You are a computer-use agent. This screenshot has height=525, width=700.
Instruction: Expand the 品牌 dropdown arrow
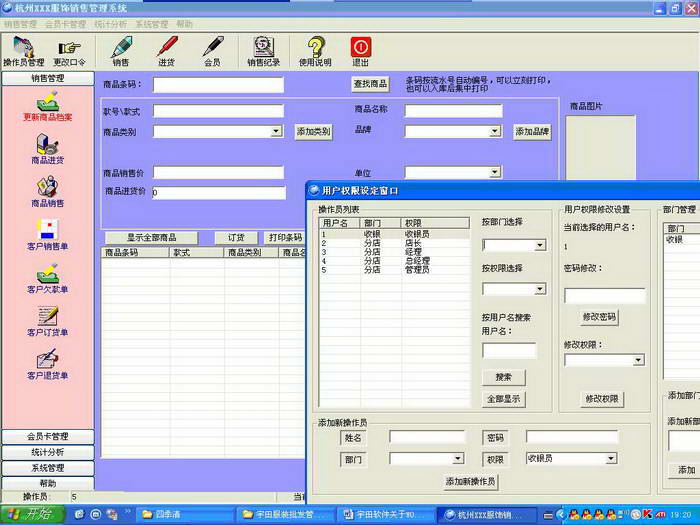coord(495,131)
